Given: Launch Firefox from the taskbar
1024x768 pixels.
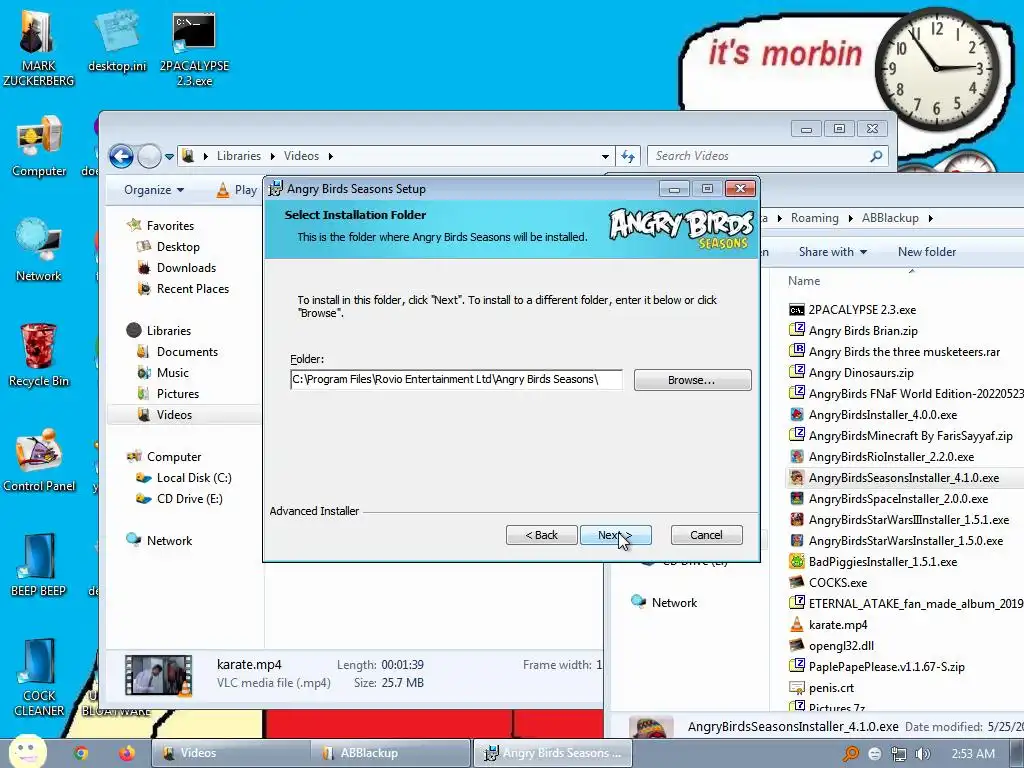Looking at the screenshot, I should [127, 753].
